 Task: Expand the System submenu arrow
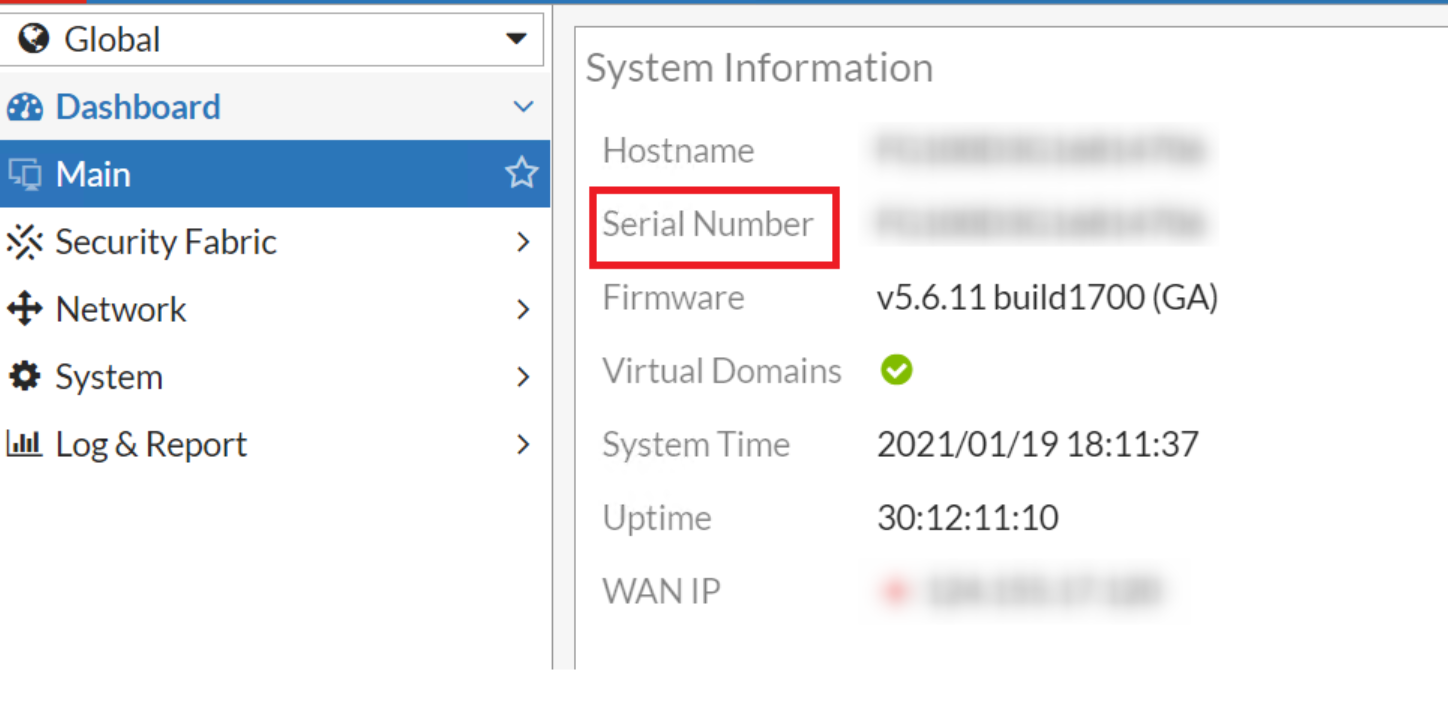click(523, 377)
